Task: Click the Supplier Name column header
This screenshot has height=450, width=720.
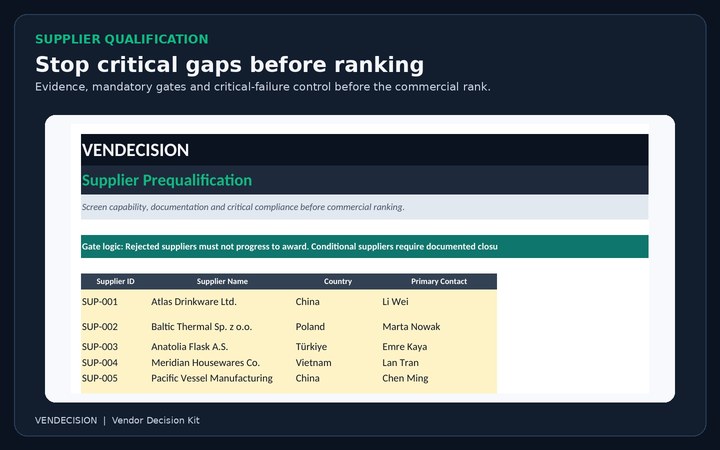Action: (222, 281)
